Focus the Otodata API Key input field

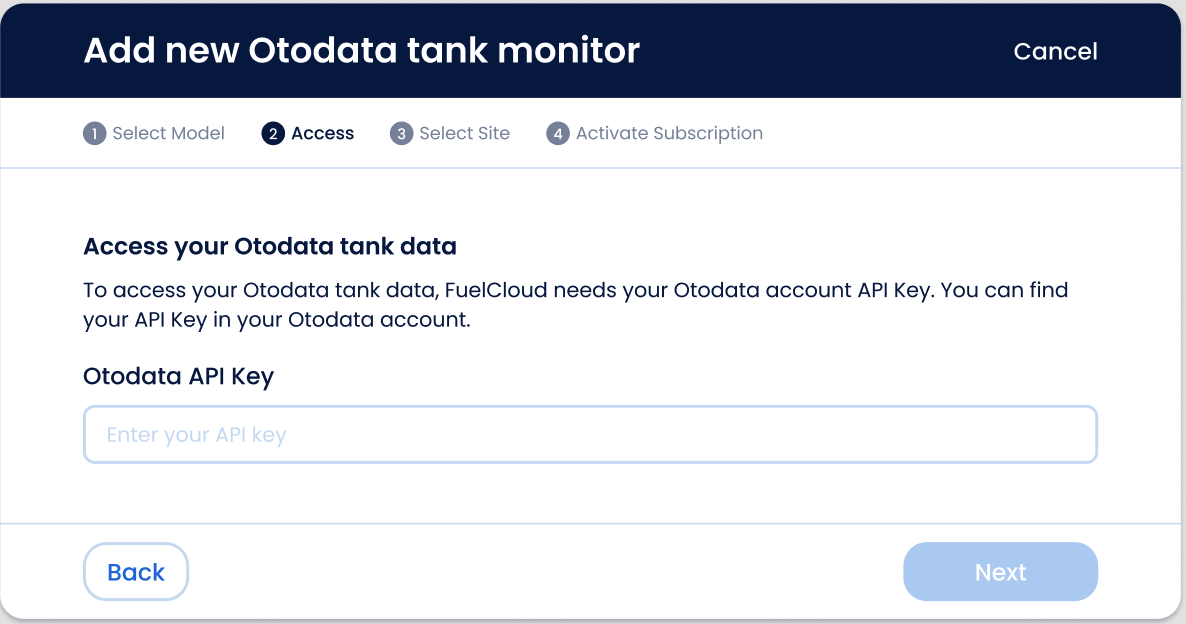(590, 435)
